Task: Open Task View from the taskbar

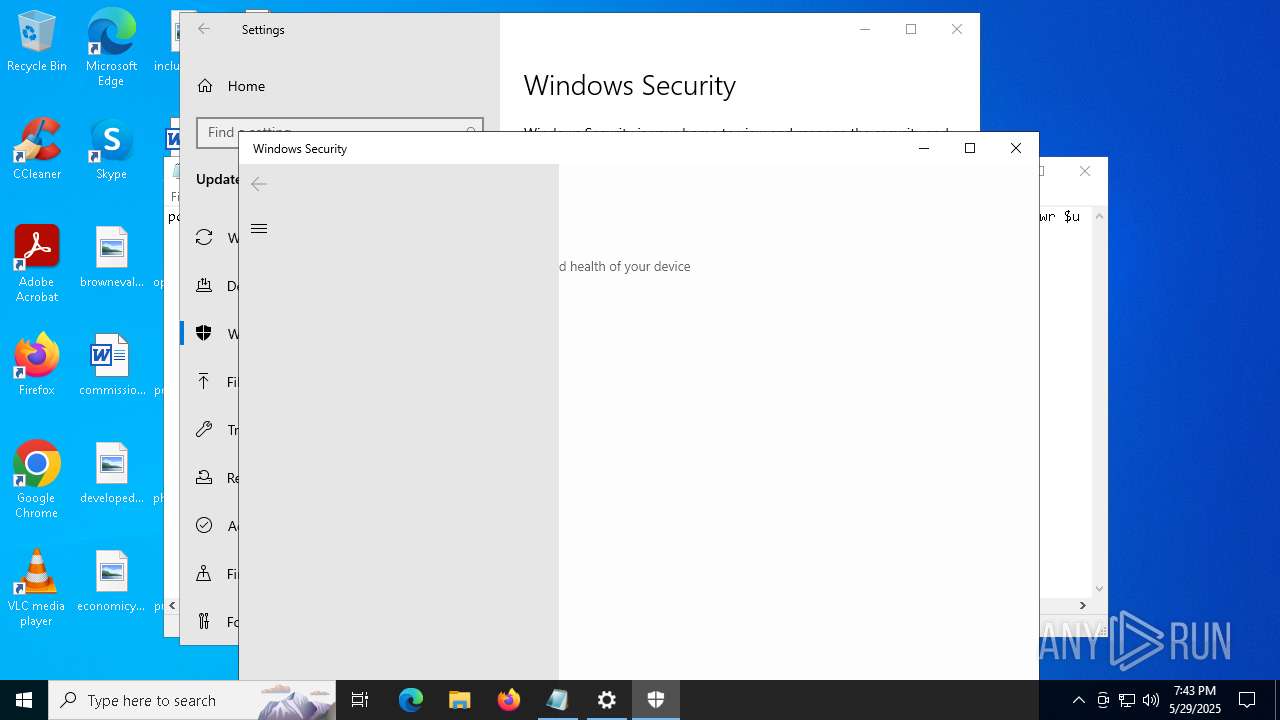Action: pos(360,700)
